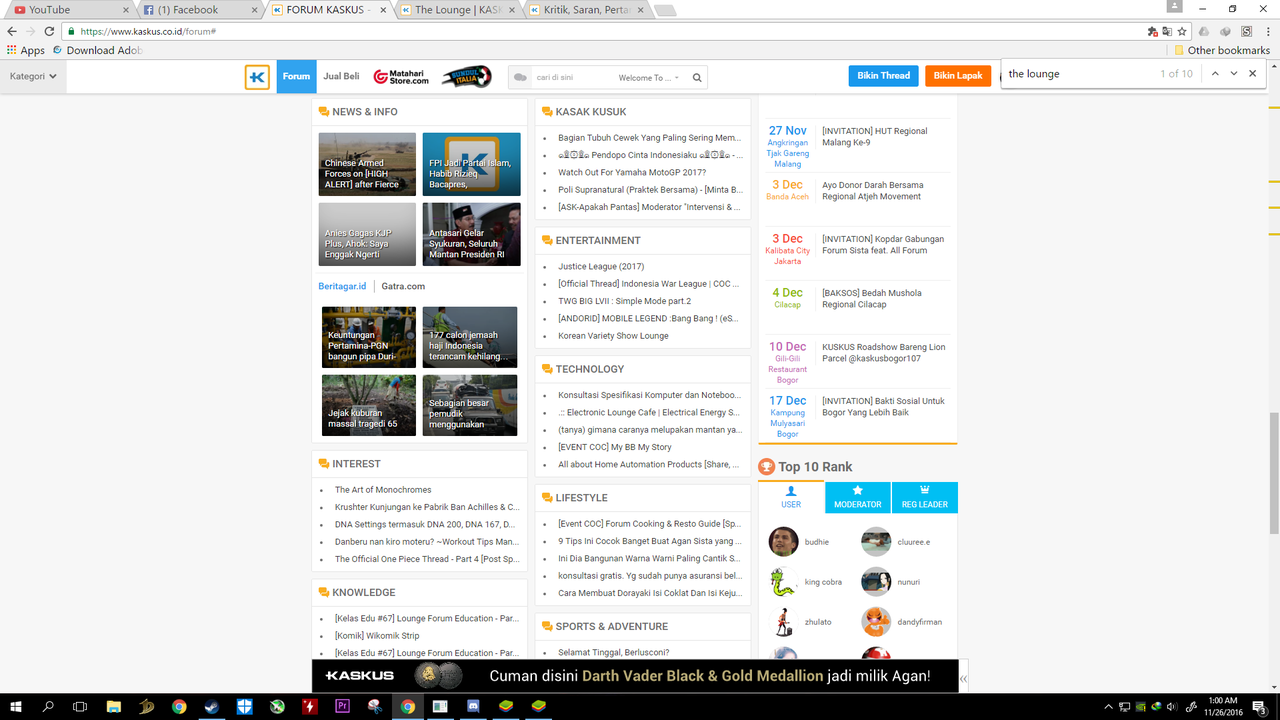Open Steam from the taskbar
The width and height of the screenshot is (1280, 720).
pos(212,706)
